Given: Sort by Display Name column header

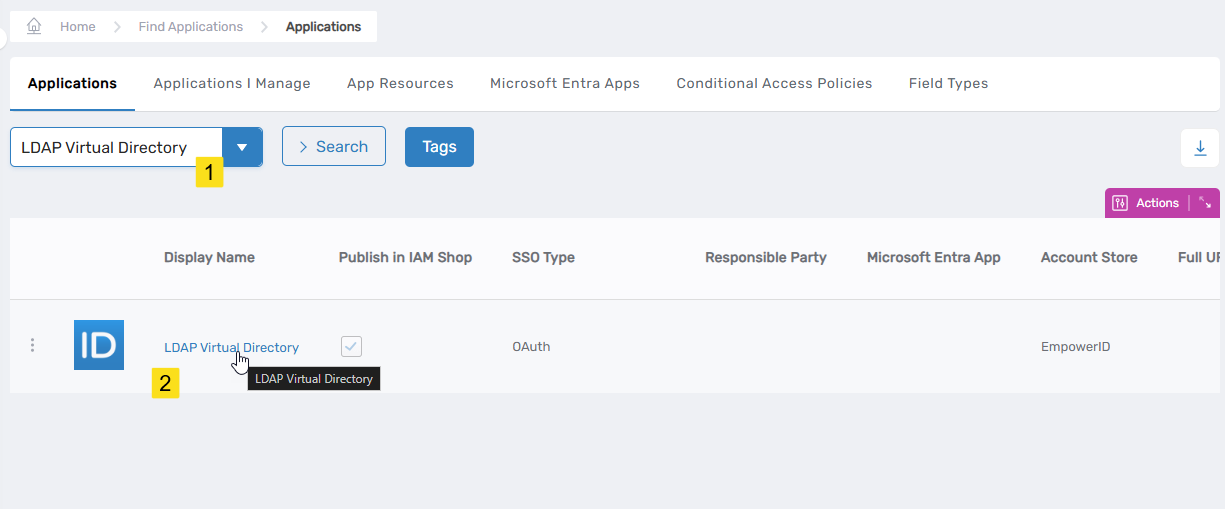Looking at the screenshot, I should 209,257.
